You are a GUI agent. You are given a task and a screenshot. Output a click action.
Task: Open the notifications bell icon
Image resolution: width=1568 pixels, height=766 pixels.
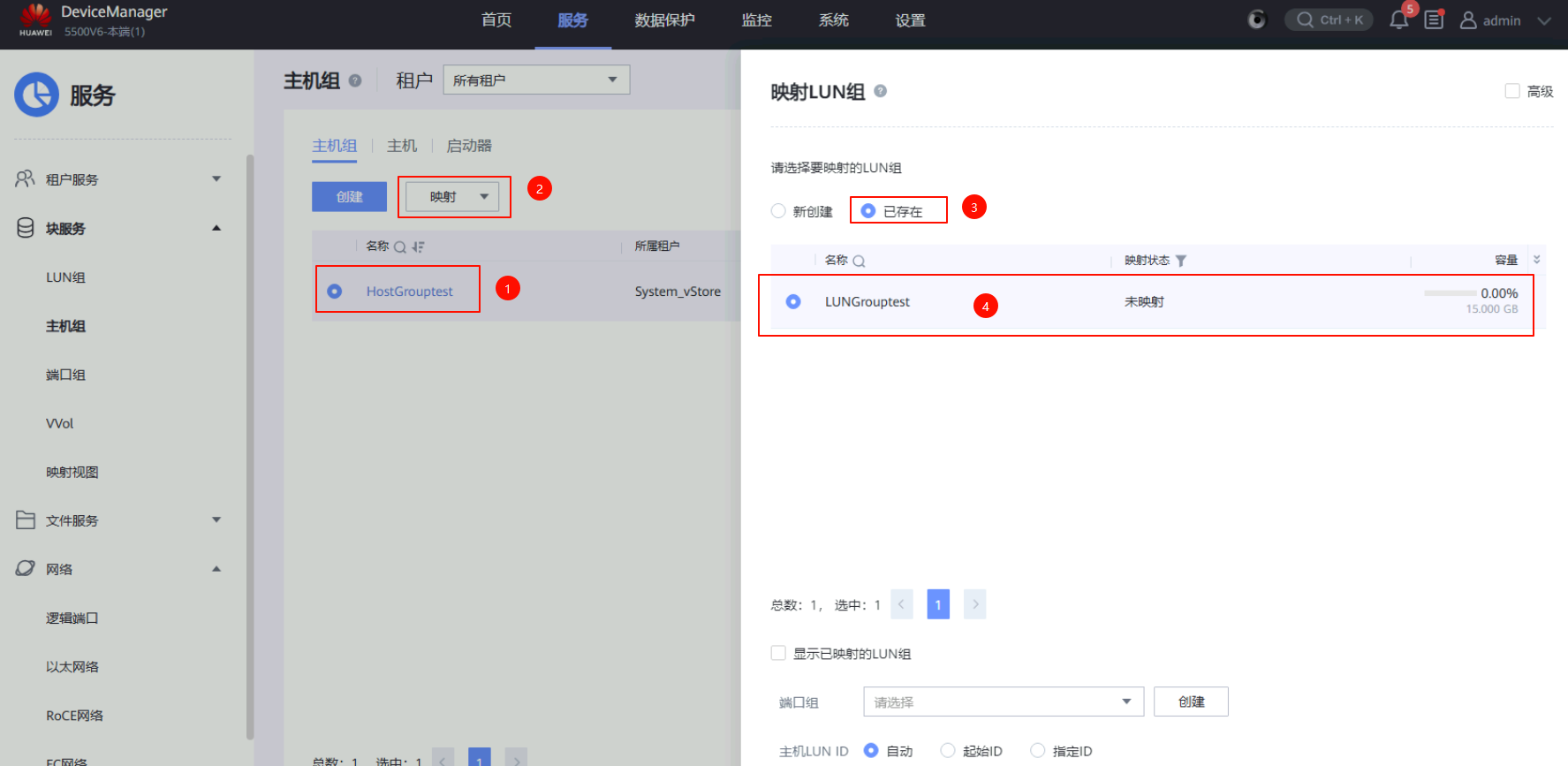click(1398, 20)
